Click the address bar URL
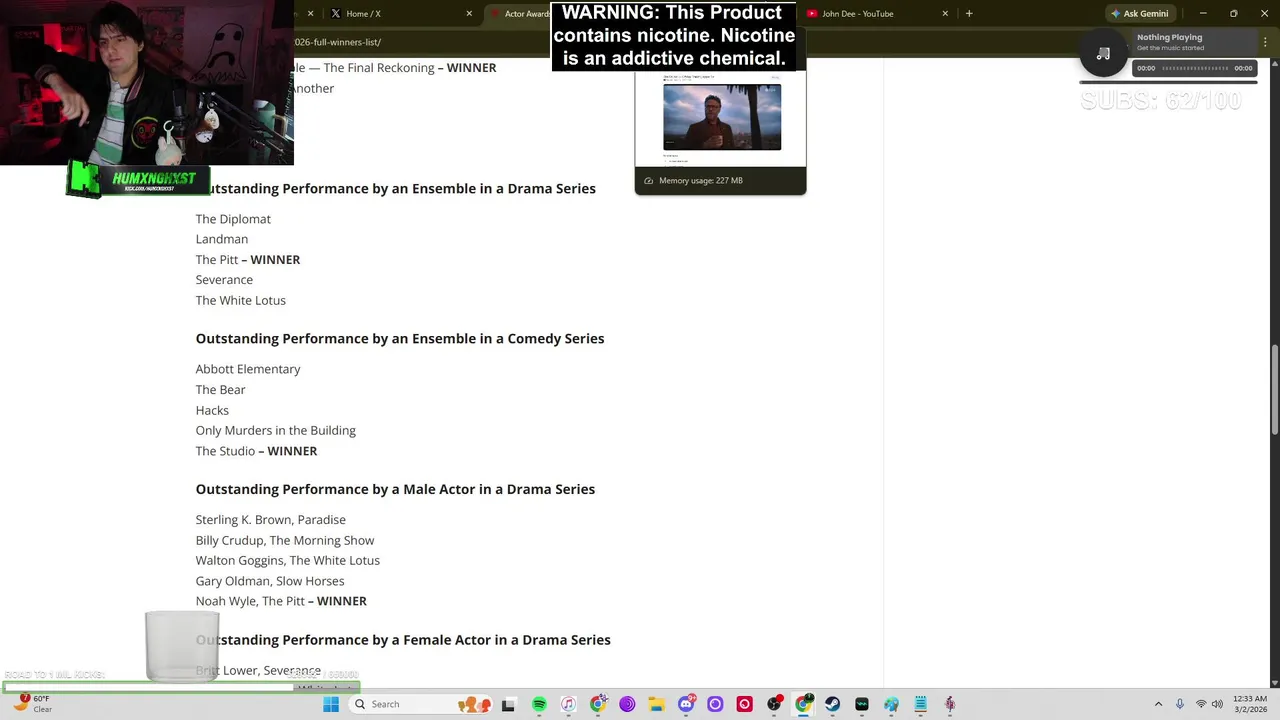Viewport: 1280px width, 720px height. [337, 42]
